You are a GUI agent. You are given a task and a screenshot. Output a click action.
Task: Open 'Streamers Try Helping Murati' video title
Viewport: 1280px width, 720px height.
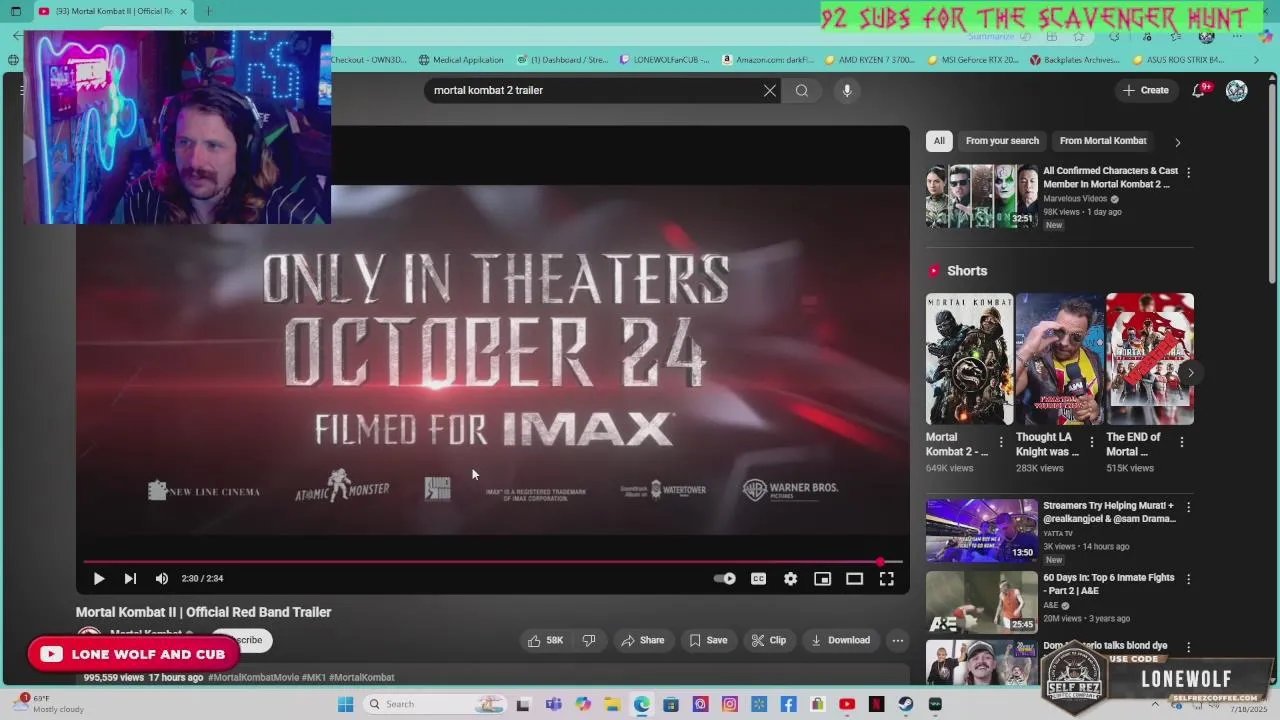[1109, 512]
